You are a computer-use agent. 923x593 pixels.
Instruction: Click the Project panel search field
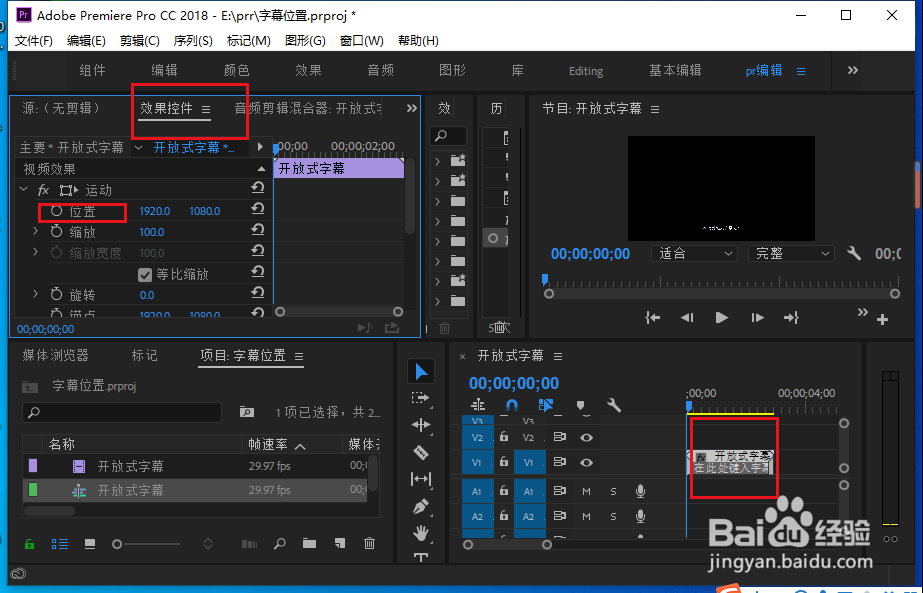(x=122, y=412)
